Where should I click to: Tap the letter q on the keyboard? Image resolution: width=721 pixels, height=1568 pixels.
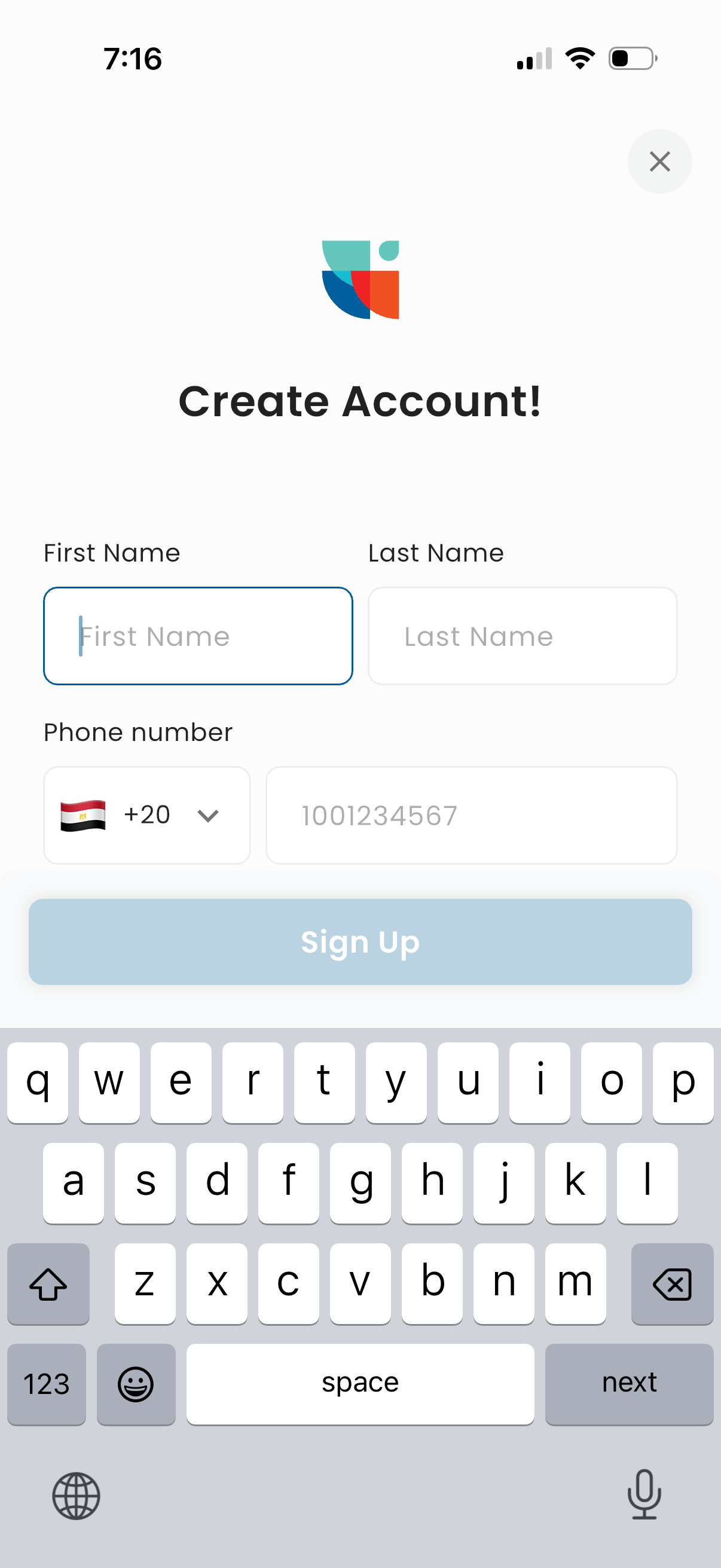[x=37, y=1082]
